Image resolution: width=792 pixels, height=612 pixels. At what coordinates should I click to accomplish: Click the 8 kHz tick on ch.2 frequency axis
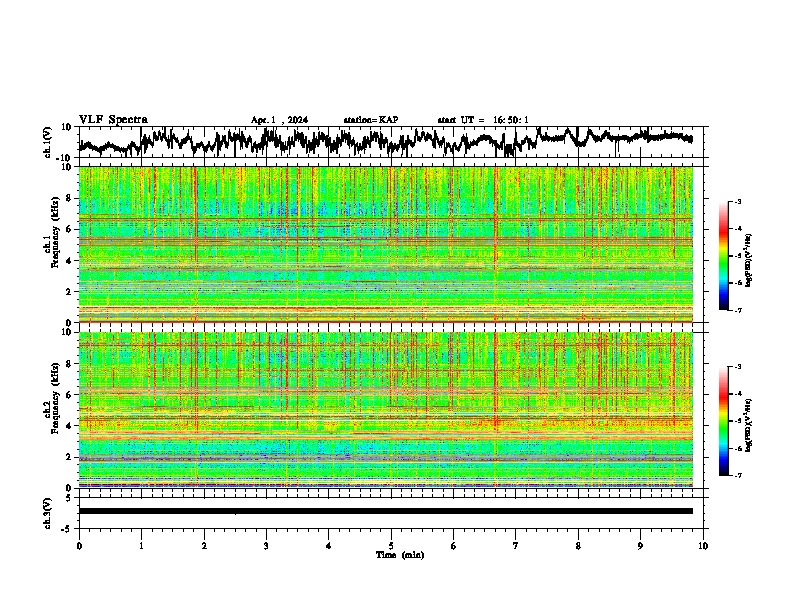click(70, 364)
